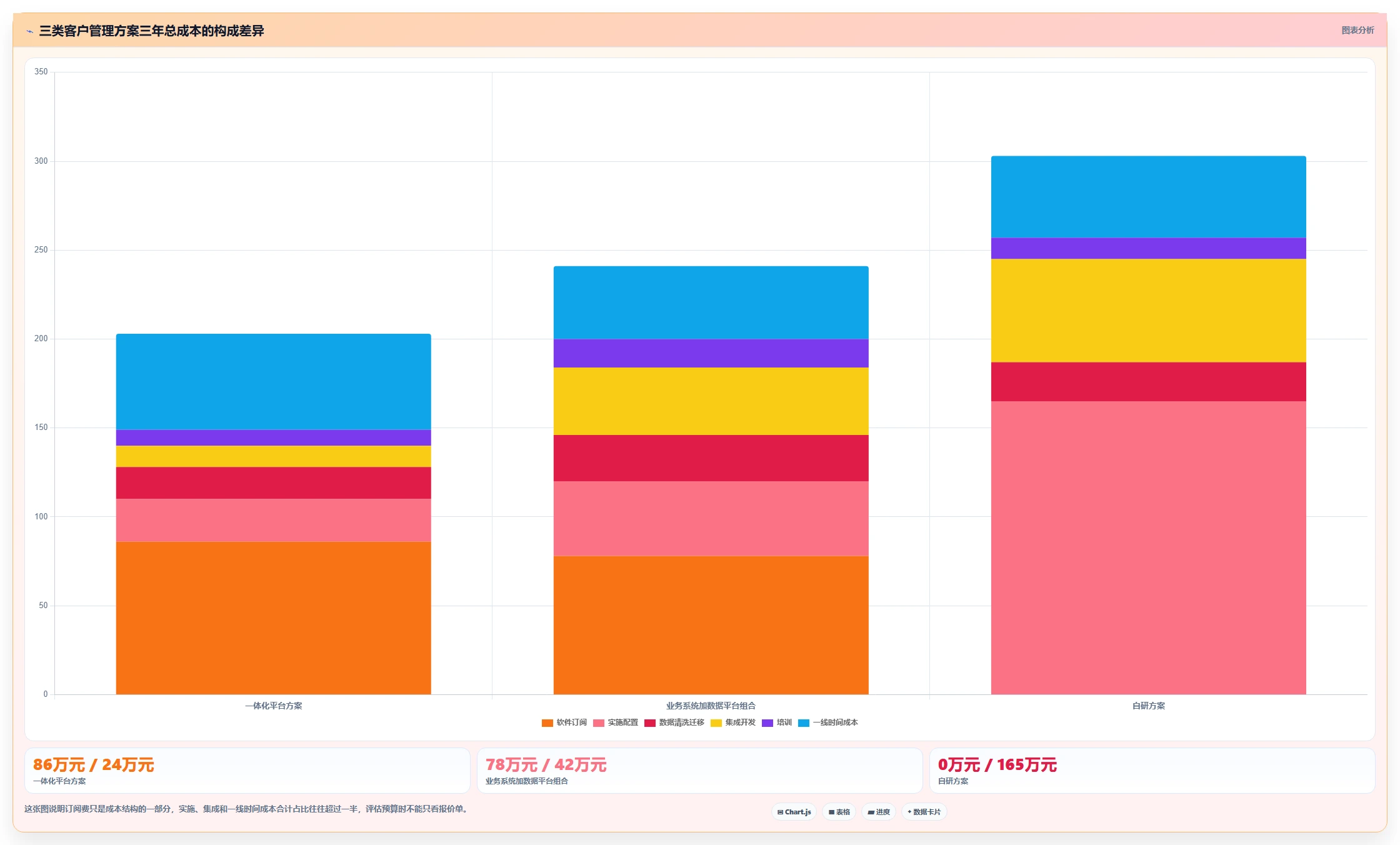Click the 进度 tag button
The height and width of the screenshot is (845, 1400).
pos(878,812)
